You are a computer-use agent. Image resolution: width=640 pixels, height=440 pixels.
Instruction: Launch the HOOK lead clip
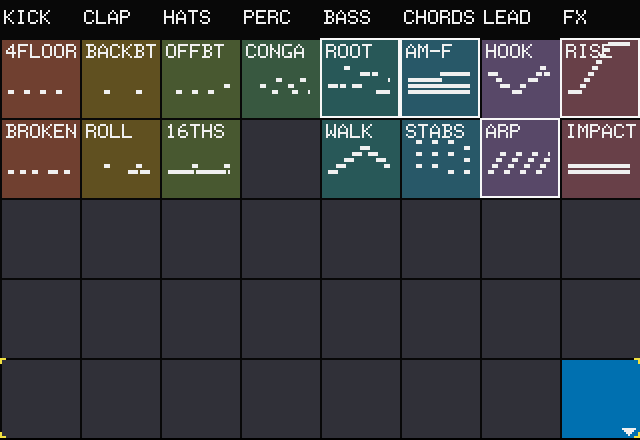[x=521, y=78]
